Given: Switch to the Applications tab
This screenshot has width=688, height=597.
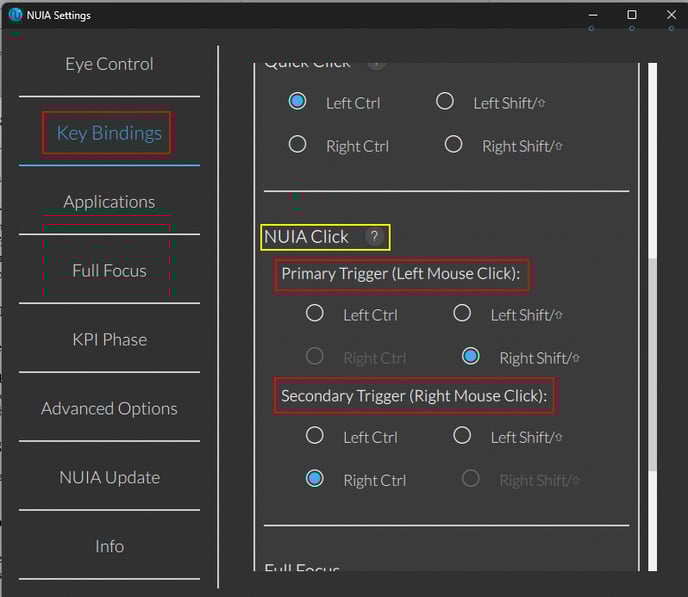Looking at the screenshot, I should [x=109, y=202].
